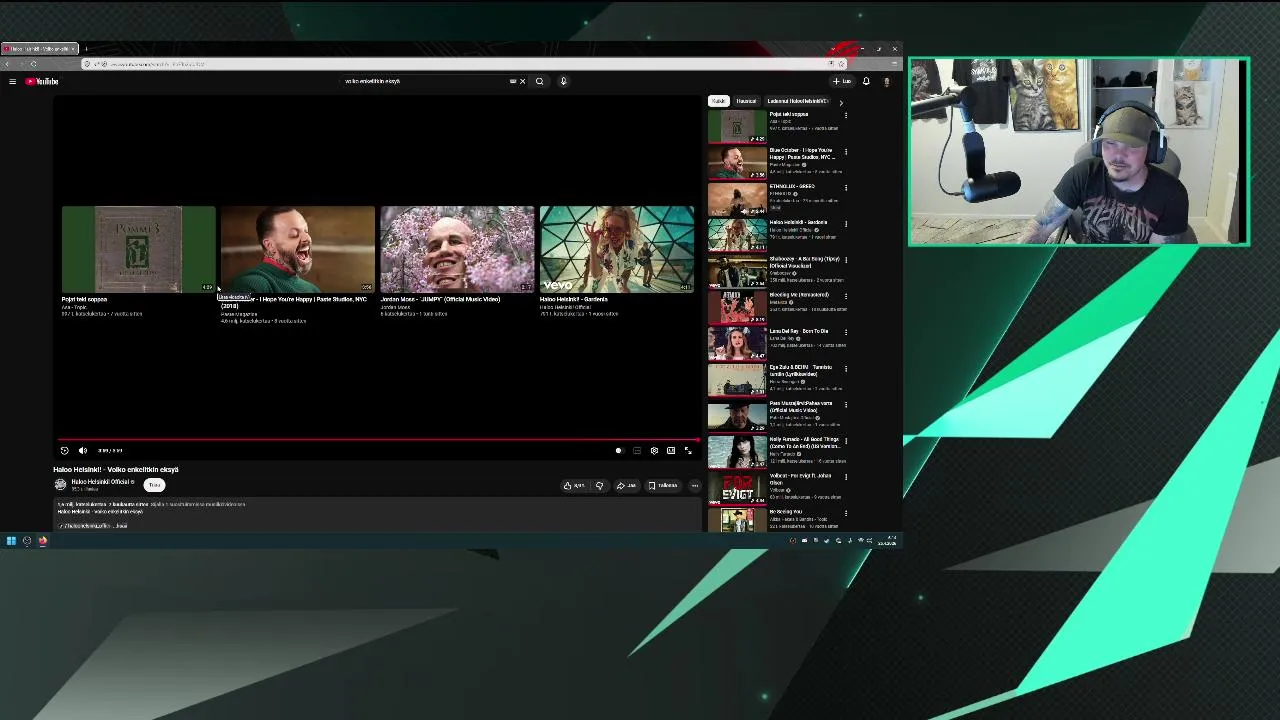Open Haloo Helsinki Official channel avatar
This screenshot has height=720, width=1280.
[60, 485]
